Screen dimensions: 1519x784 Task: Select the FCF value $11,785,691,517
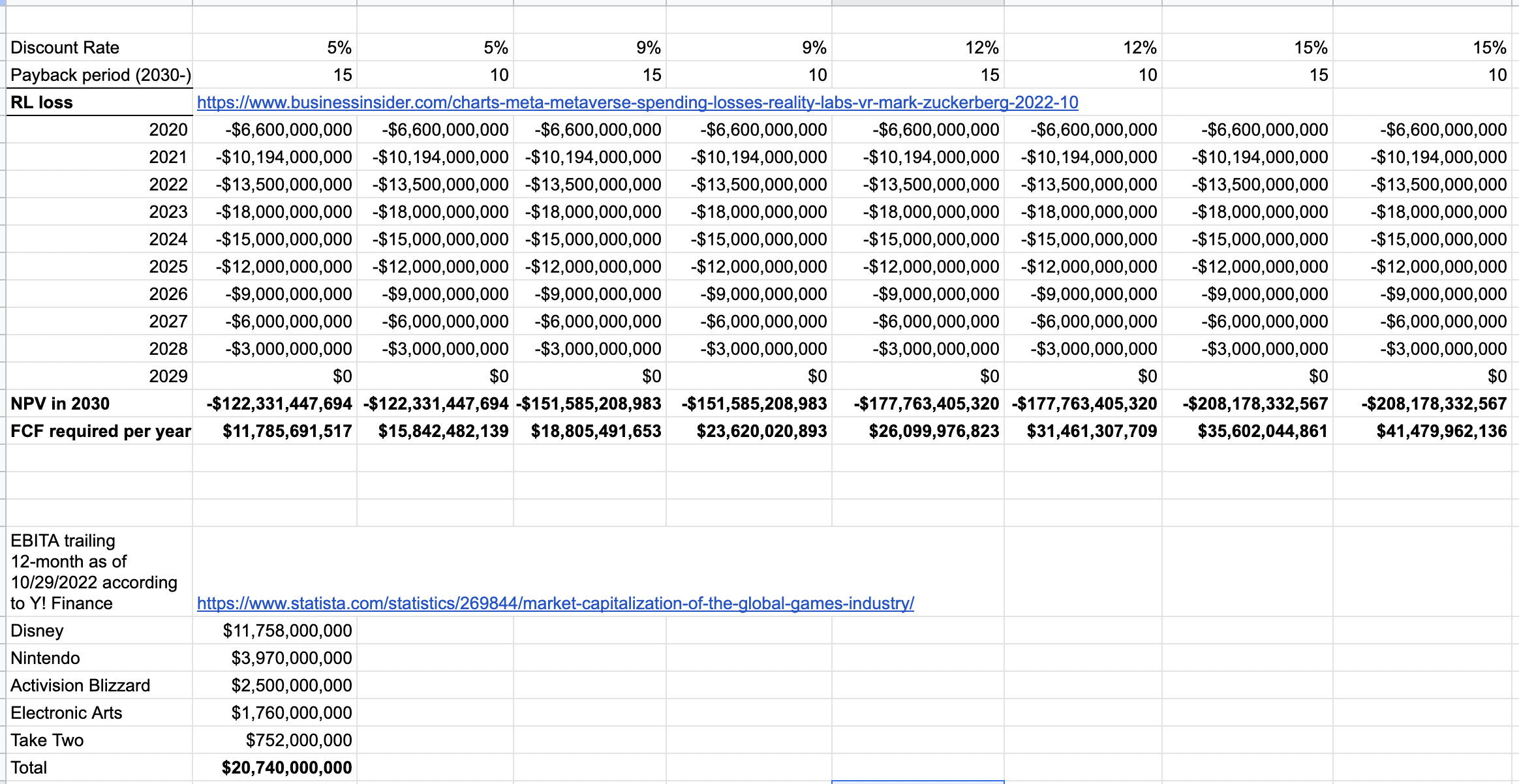pyautogui.click(x=275, y=431)
